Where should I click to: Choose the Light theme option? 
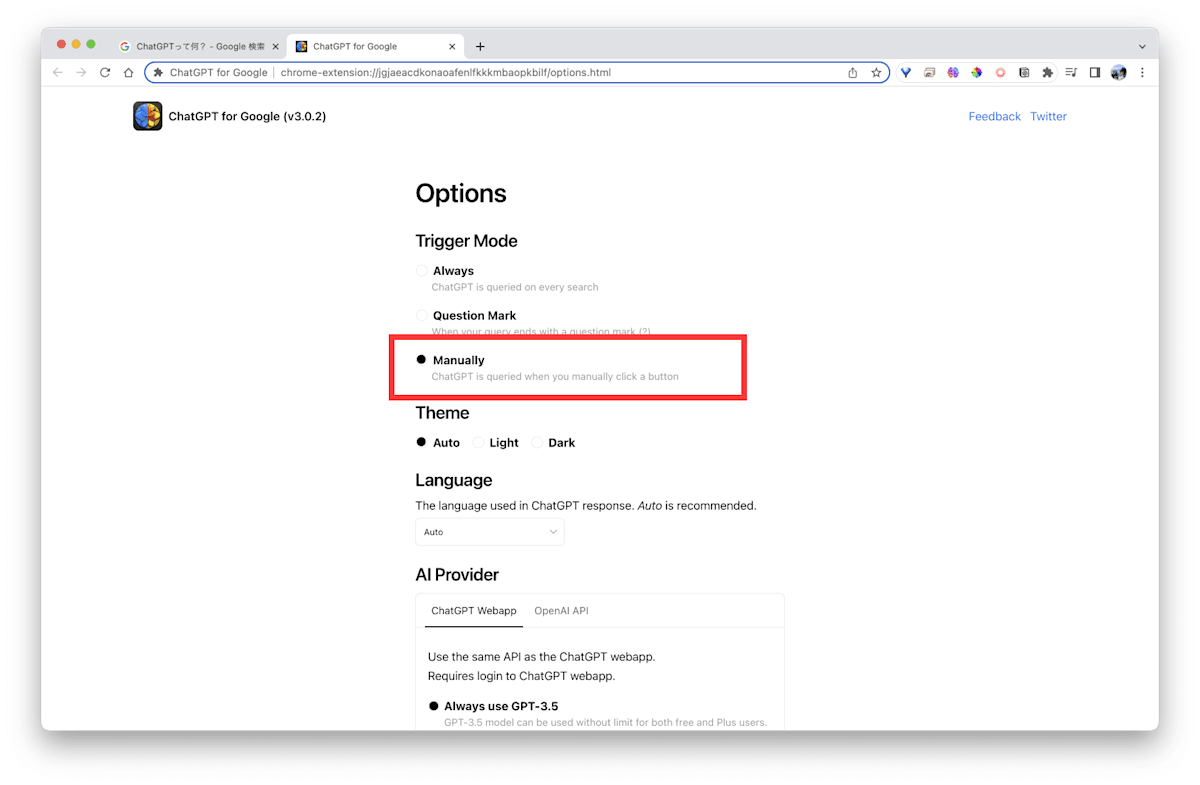479,443
